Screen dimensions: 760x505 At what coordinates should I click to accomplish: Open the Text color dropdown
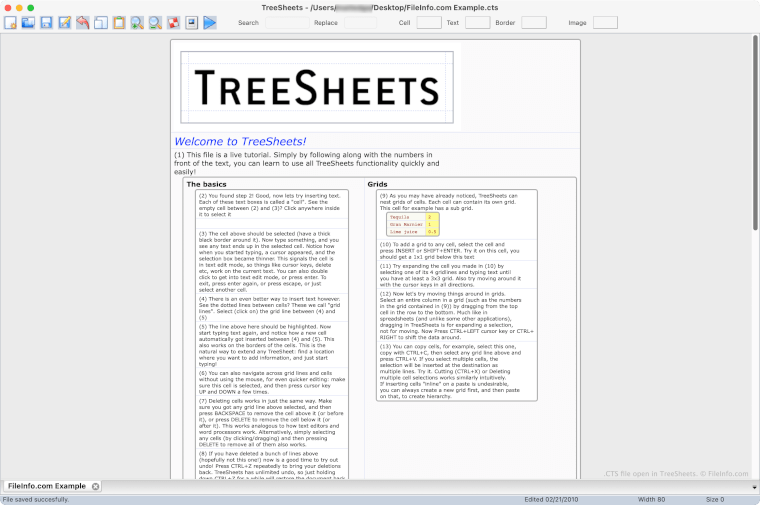pyautogui.click(x=476, y=22)
